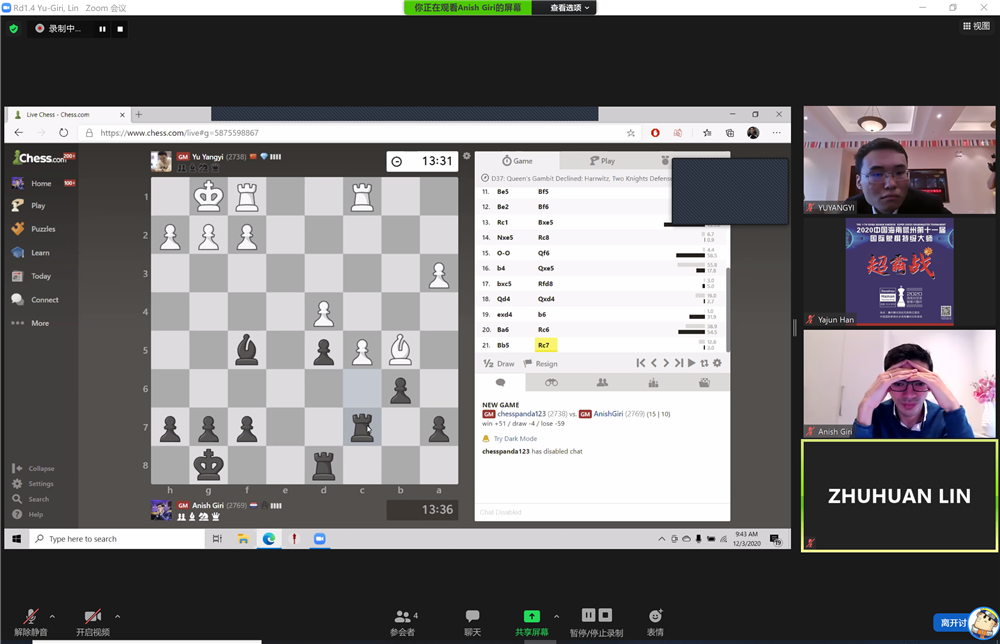This screenshot has height=644, width=1000.
Task: Click Zoom Share Screen button
Action: 531,622
